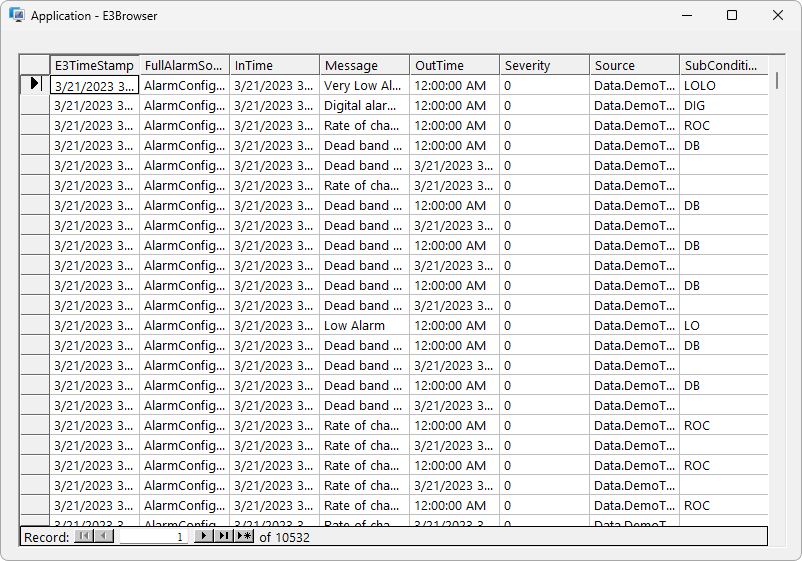The height and width of the screenshot is (561, 802).
Task: Select the current row indicator arrow
Action: point(34,83)
